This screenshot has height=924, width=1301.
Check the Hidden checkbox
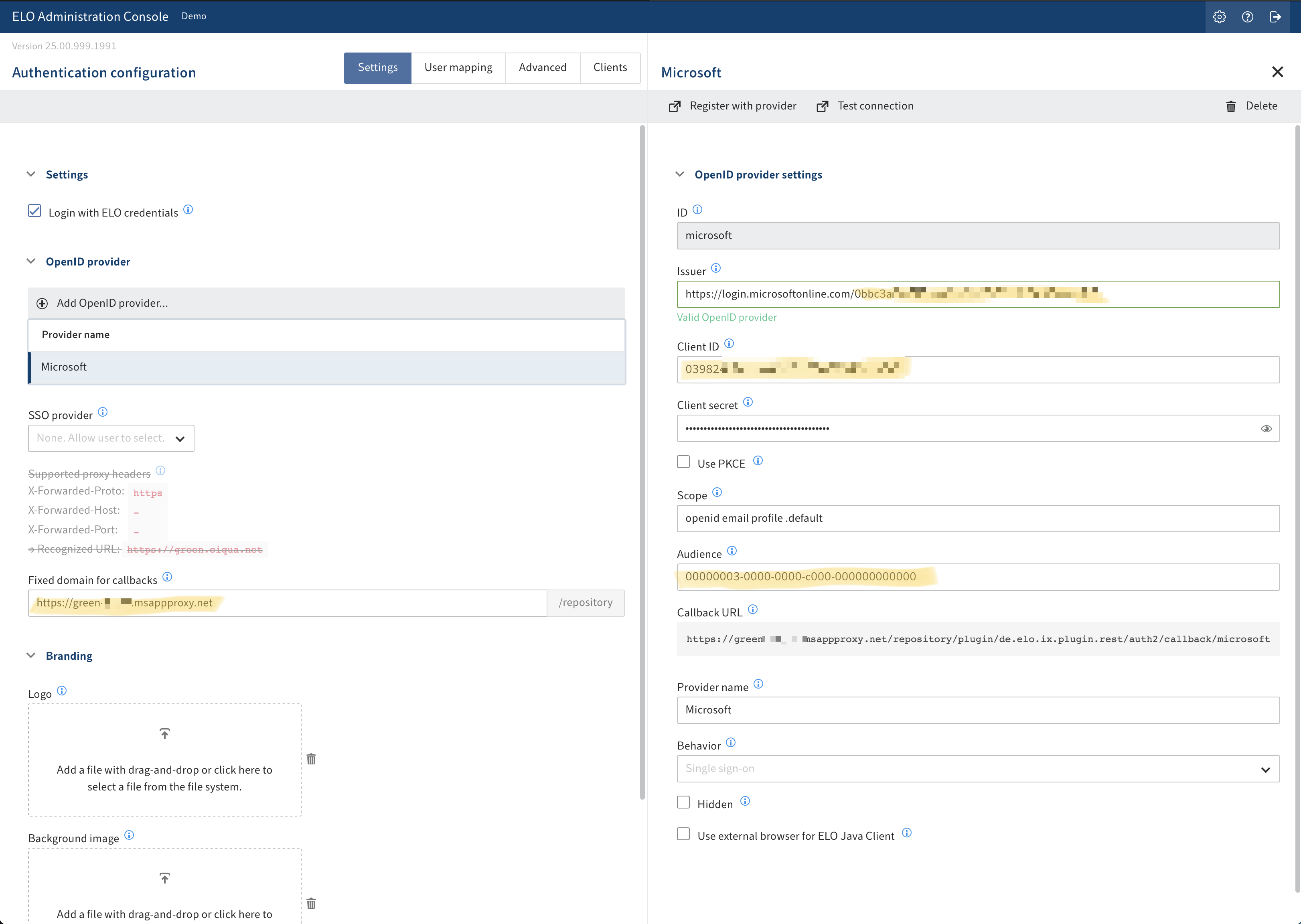[683, 802]
